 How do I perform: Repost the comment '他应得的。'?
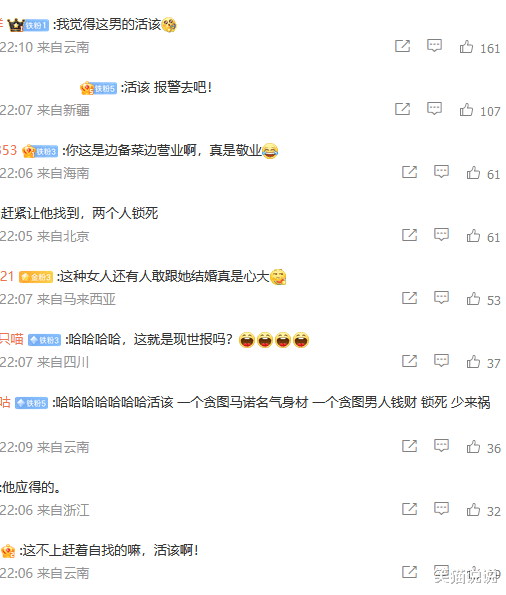pos(409,509)
